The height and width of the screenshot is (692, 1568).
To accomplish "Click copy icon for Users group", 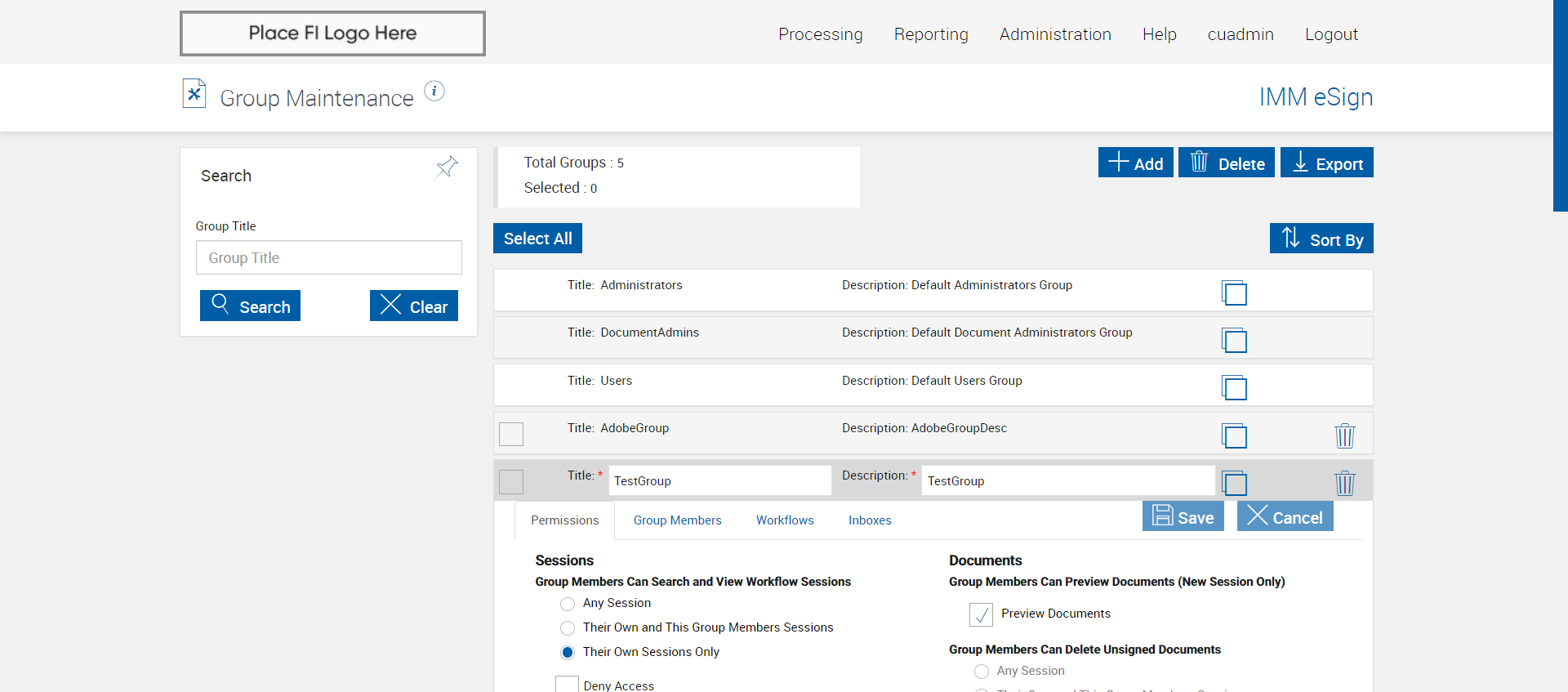I will 1234,387.
